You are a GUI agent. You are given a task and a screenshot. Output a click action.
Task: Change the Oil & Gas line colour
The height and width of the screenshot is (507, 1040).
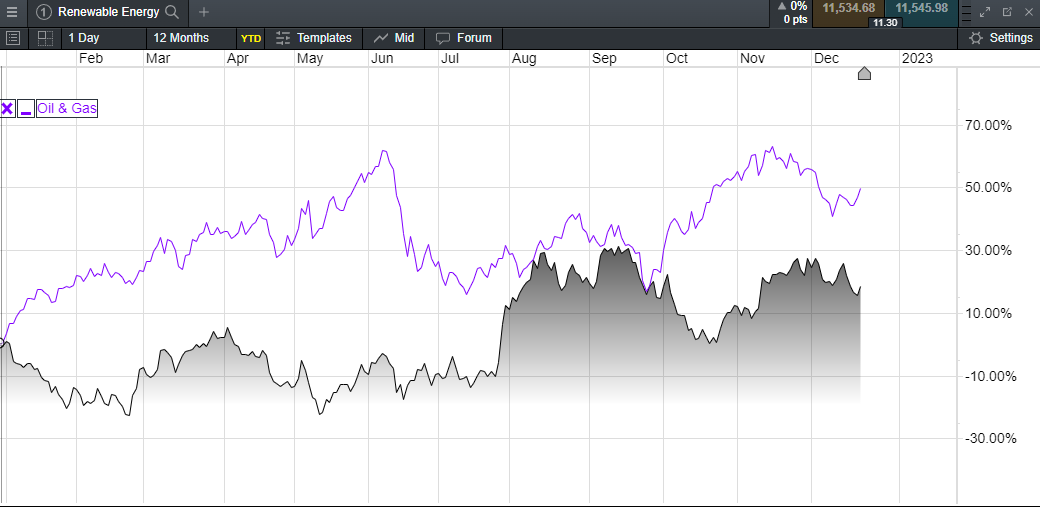tap(26, 109)
